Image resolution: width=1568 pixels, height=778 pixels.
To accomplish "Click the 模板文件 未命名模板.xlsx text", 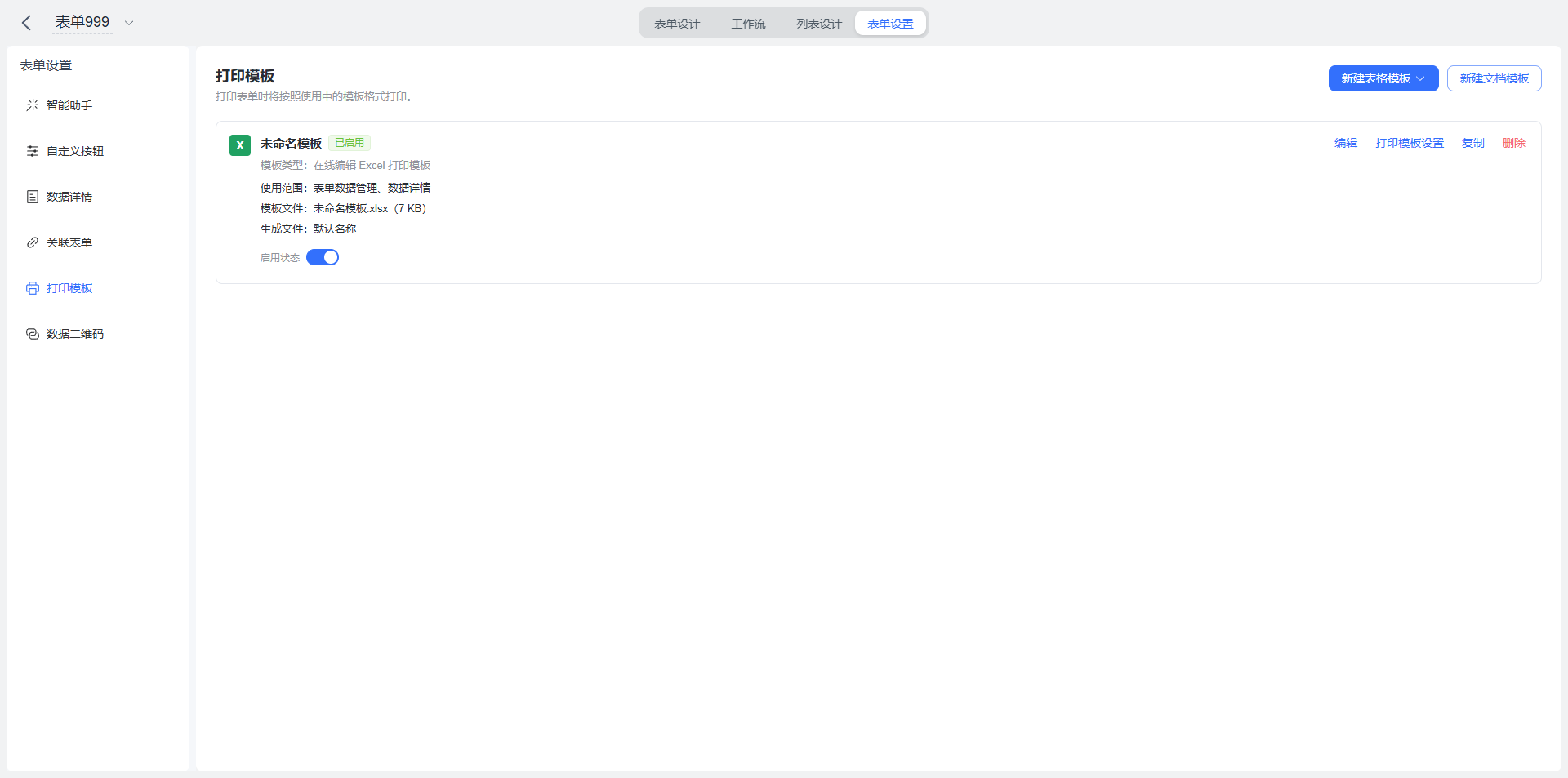I will point(344,208).
